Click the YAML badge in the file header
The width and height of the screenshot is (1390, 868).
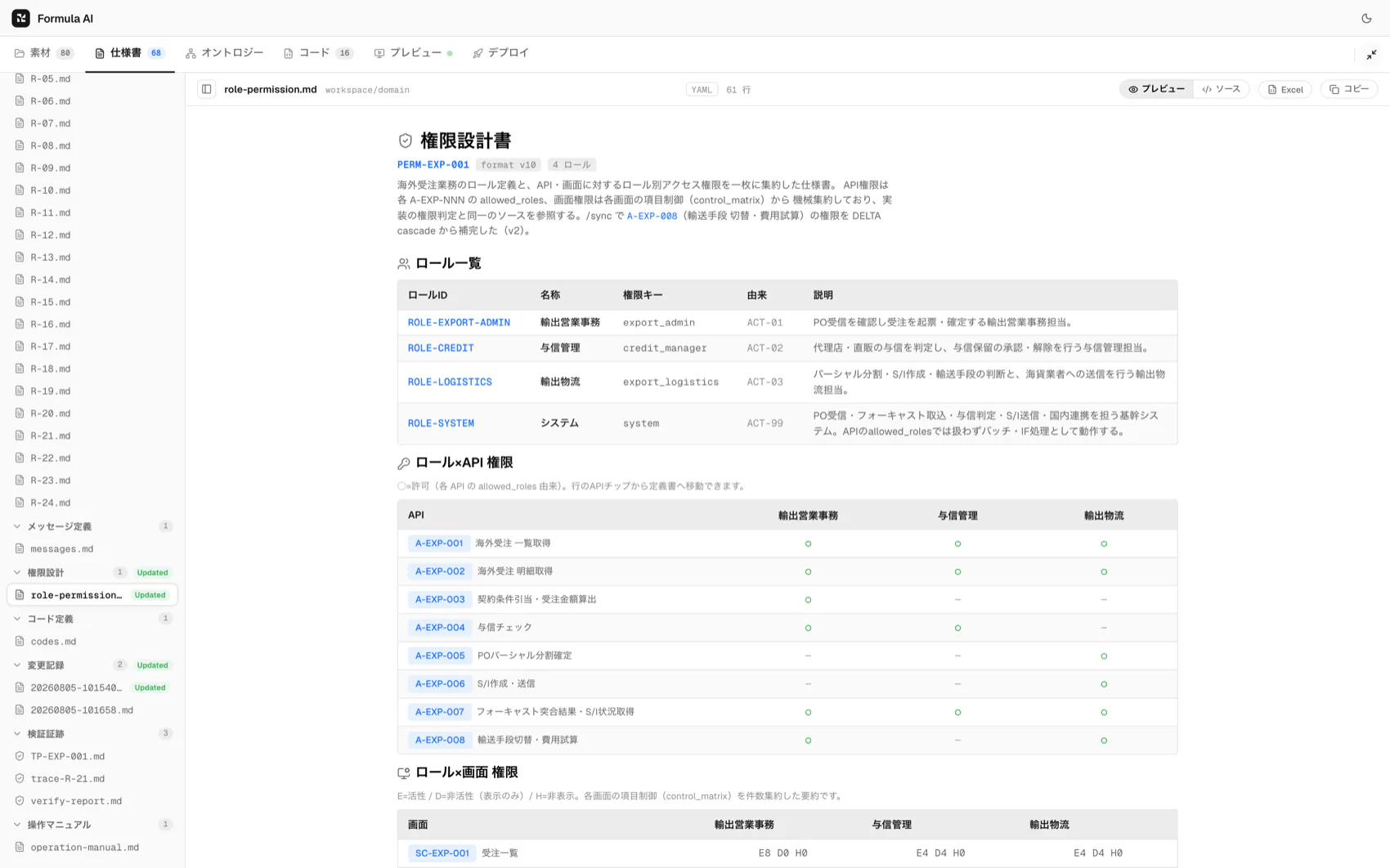(702, 90)
